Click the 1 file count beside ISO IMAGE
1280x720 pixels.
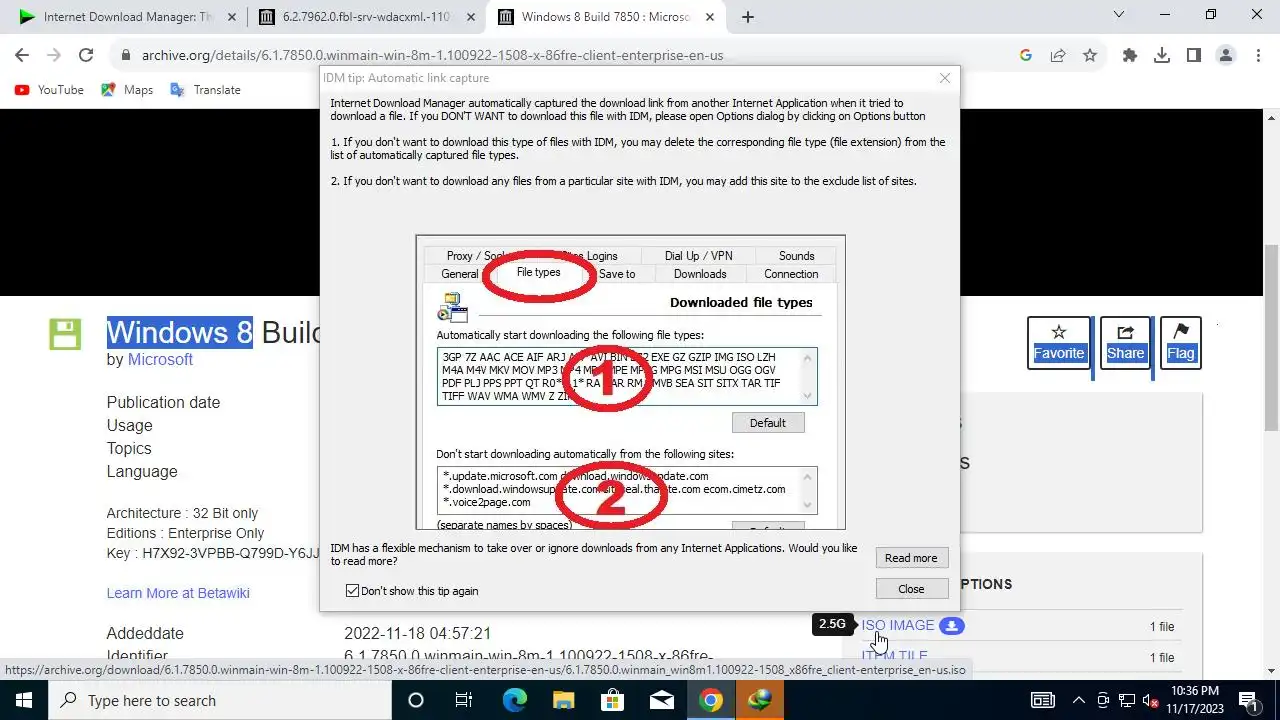point(1162,627)
